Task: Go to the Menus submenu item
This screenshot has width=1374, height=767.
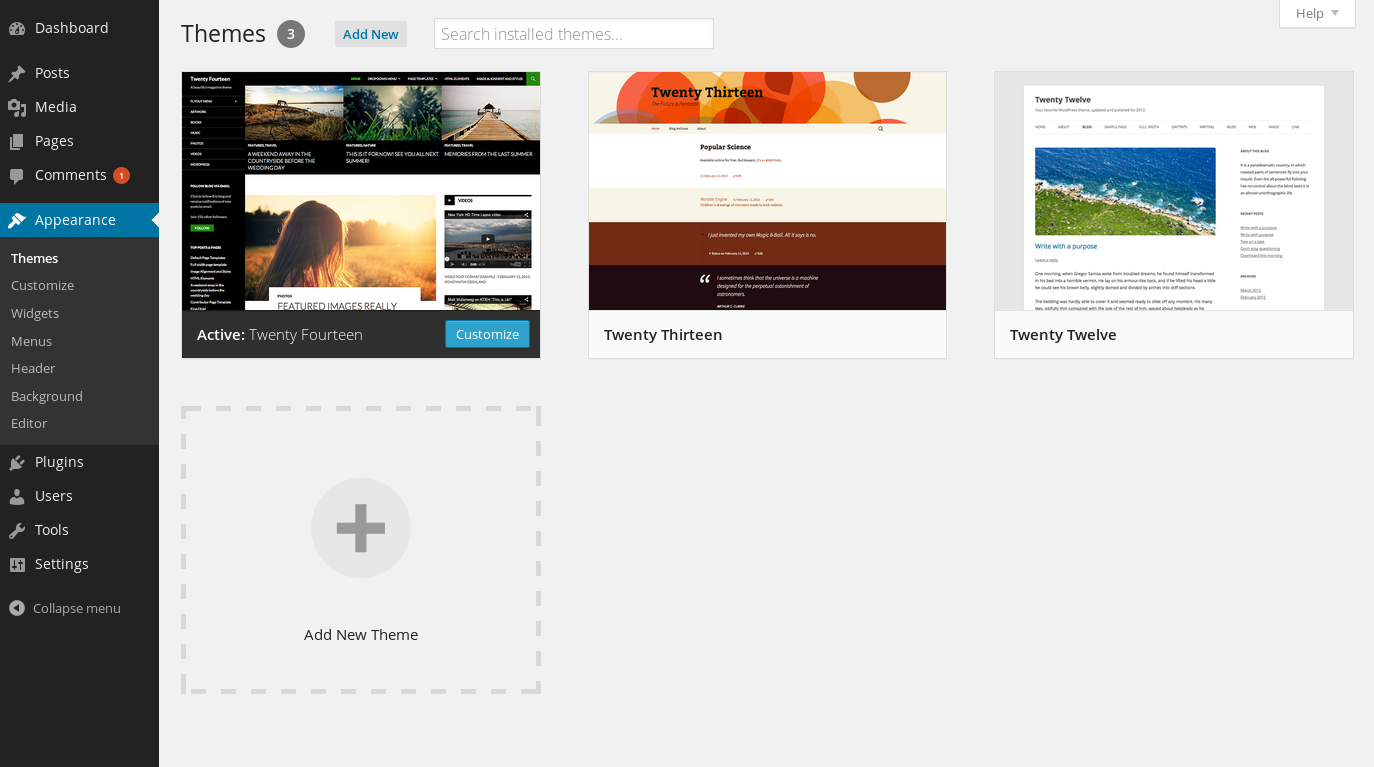Action: tap(32, 341)
